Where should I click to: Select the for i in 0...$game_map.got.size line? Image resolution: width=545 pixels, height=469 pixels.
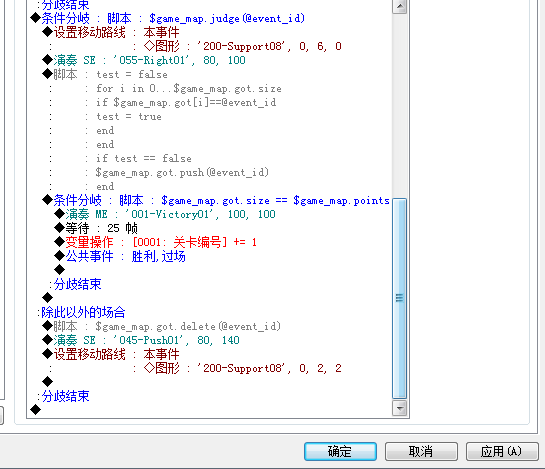coord(189,88)
